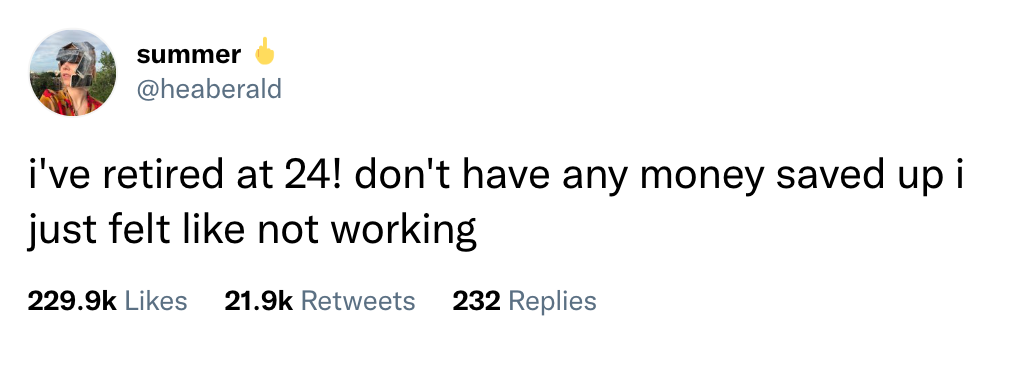The height and width of the screenshot is (376, 1019).
Task: Open the Retweets list label
Action: coord(358,301)
